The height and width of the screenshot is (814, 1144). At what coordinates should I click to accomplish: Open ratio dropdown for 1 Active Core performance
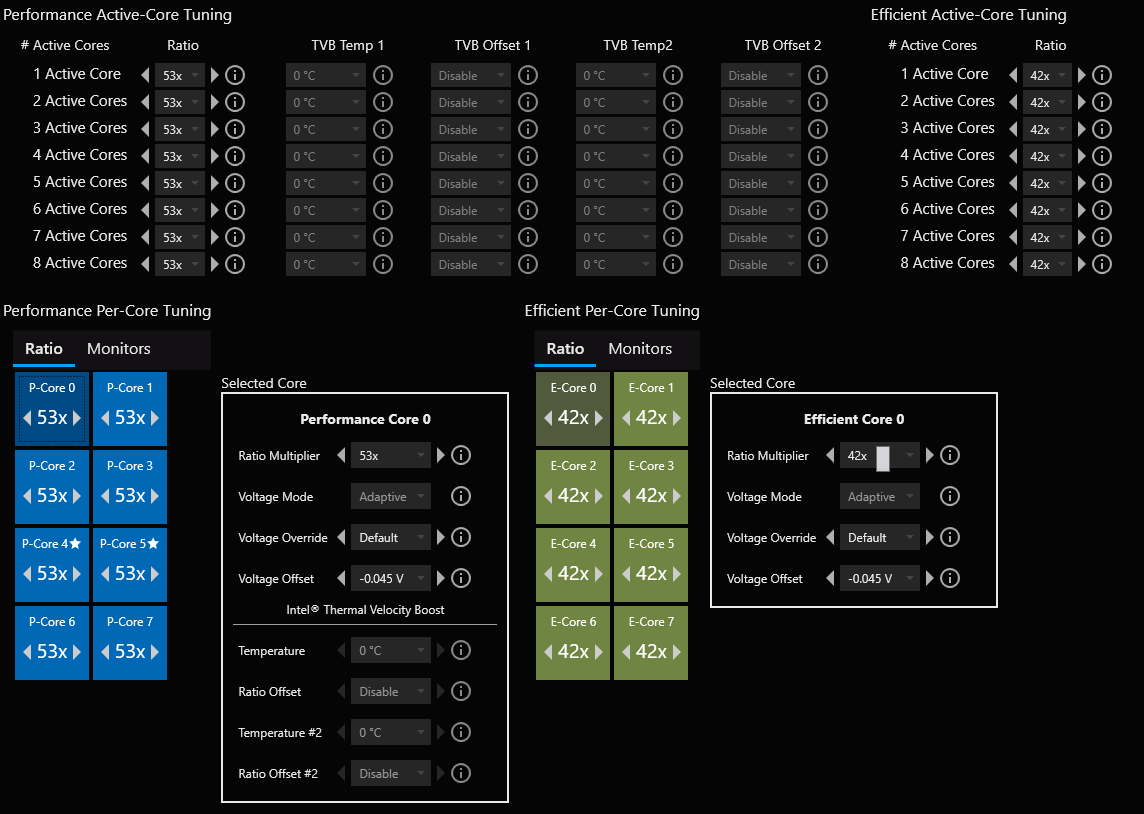coord(179,75)
